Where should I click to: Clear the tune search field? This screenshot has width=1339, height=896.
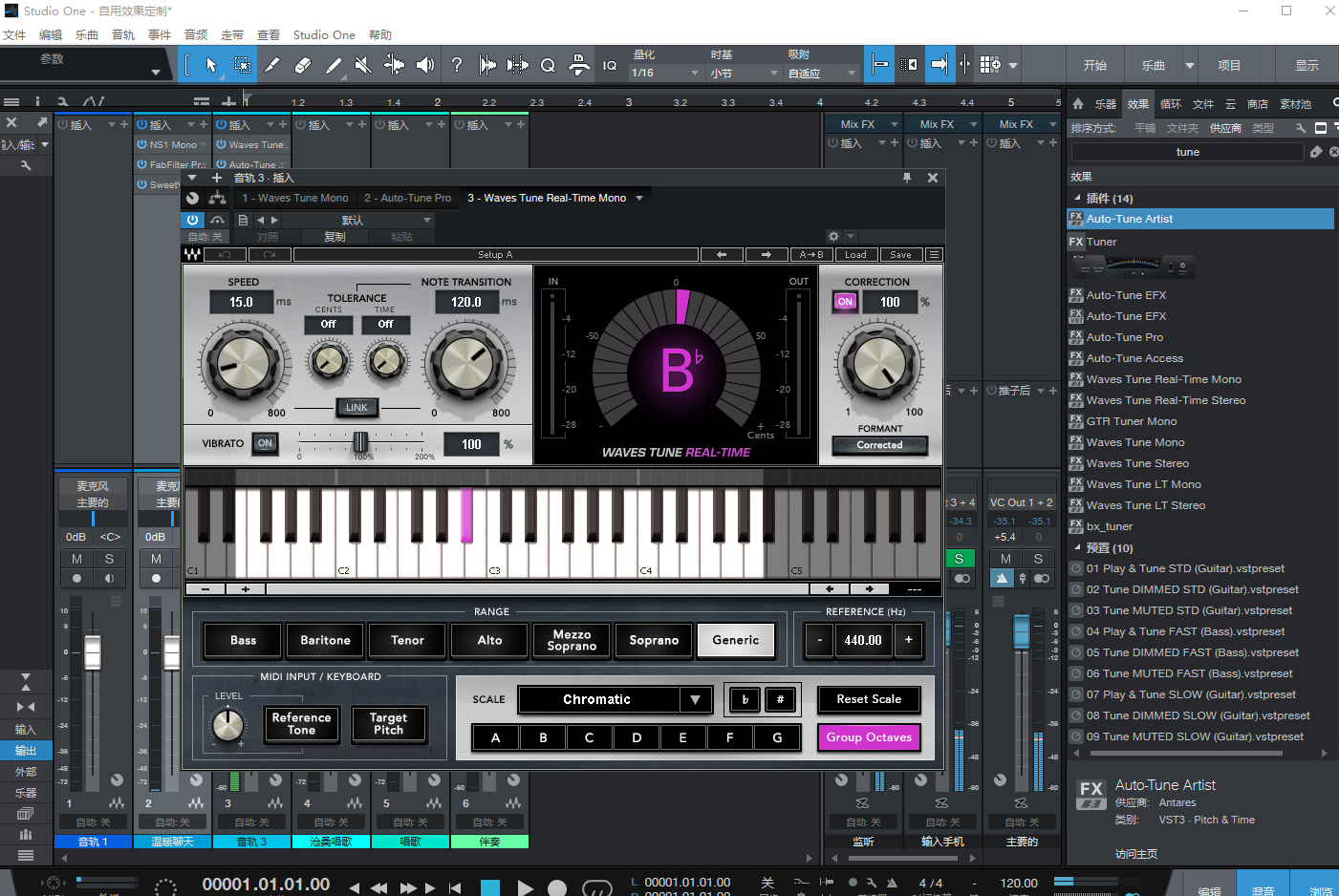point(1334,152)
